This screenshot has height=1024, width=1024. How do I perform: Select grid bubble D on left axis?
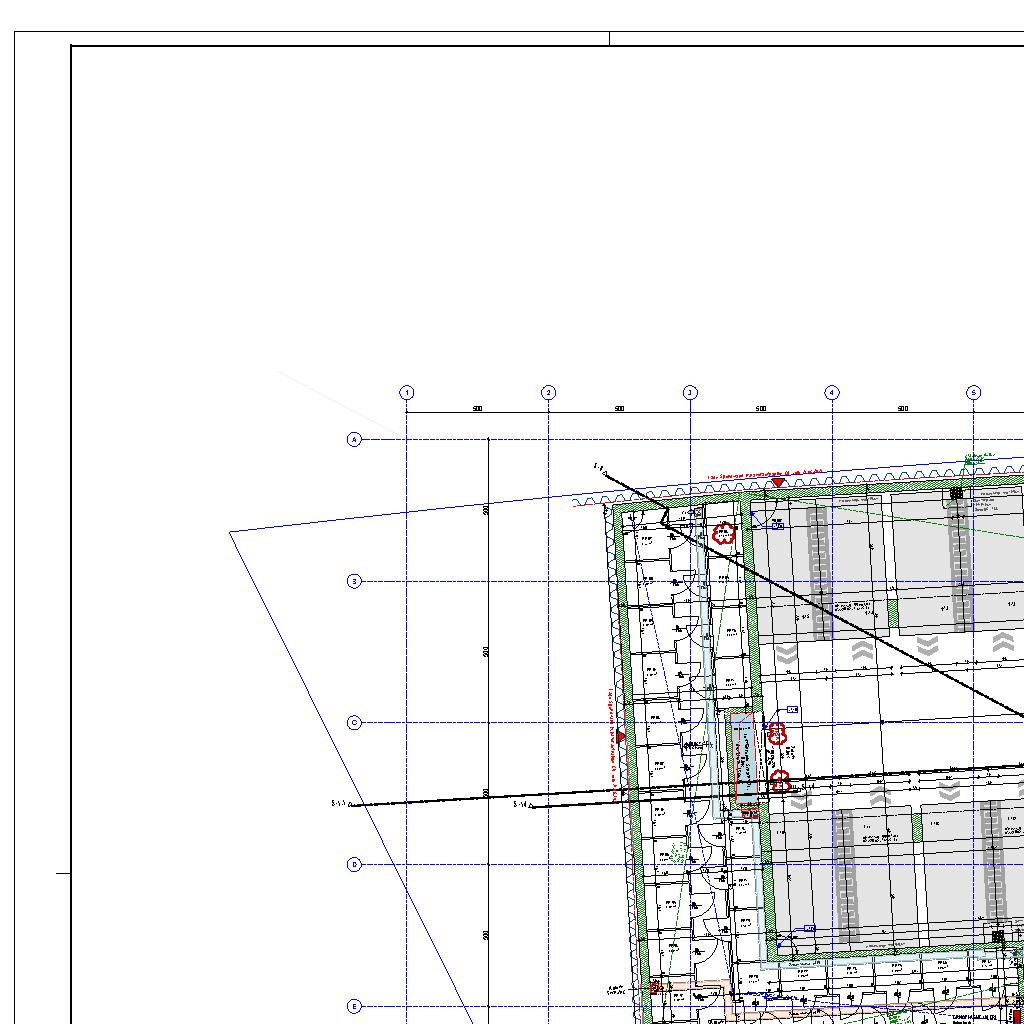tap(354, 865)
